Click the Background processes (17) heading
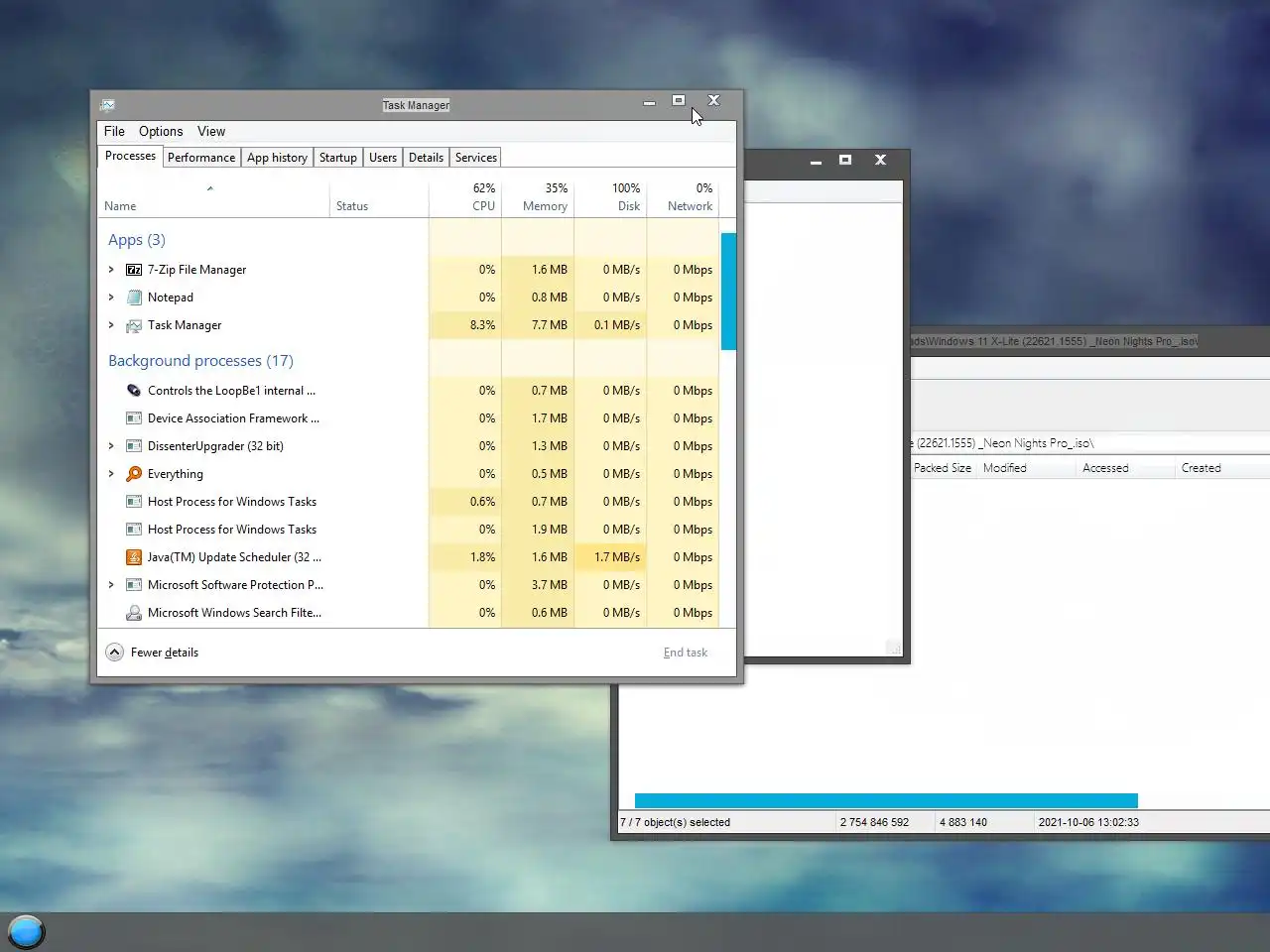Image resolution: width=1270 pixels, height=952 pixels. click(200, 361)
